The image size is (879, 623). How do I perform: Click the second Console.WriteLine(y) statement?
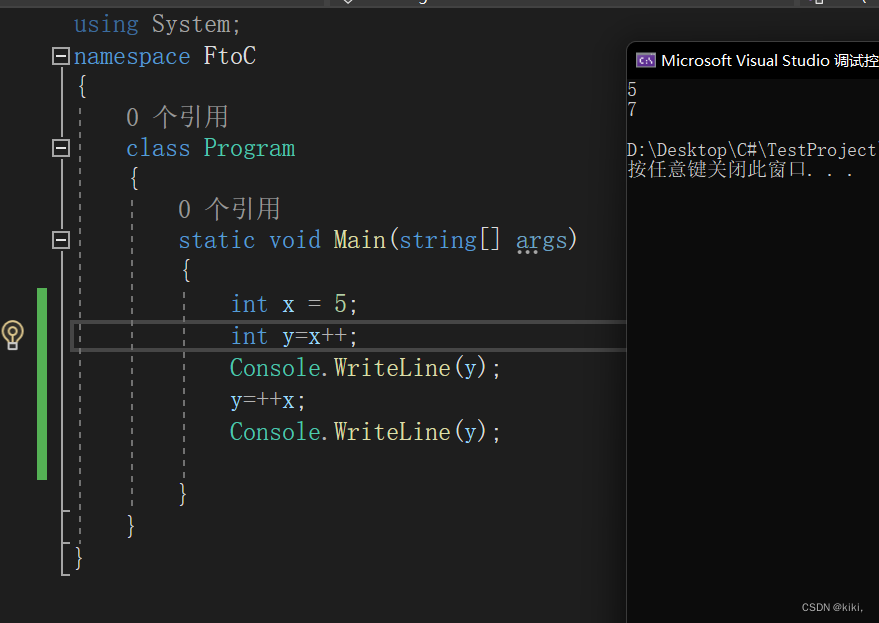(x=365, y=432)
